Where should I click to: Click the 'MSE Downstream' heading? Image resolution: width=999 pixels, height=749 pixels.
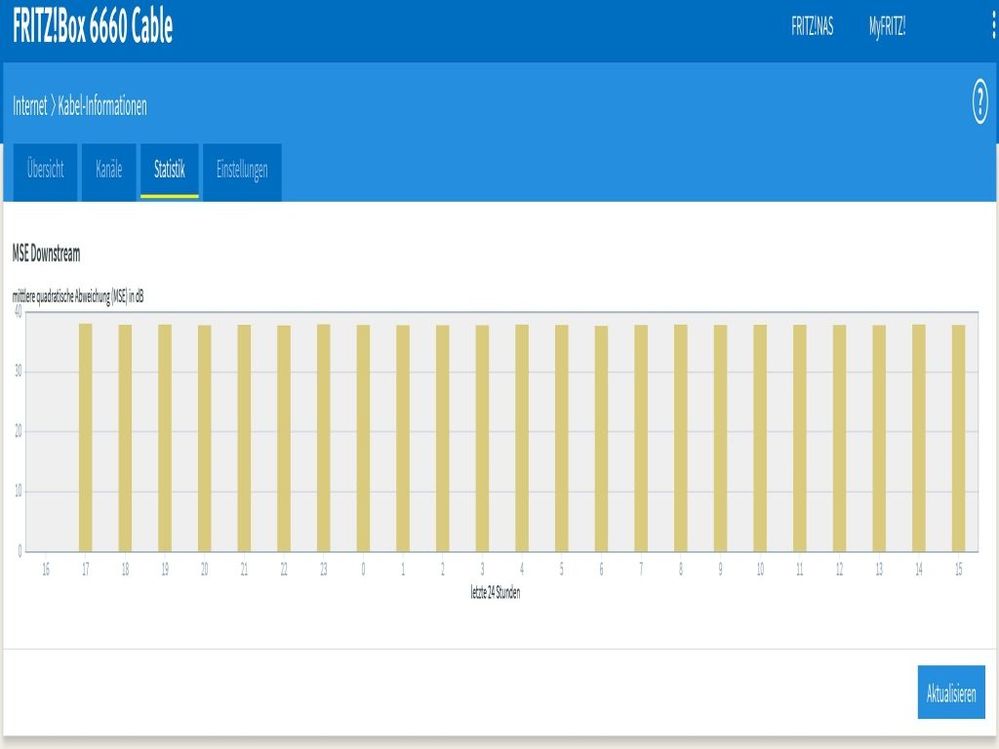(x=47, y=254)
